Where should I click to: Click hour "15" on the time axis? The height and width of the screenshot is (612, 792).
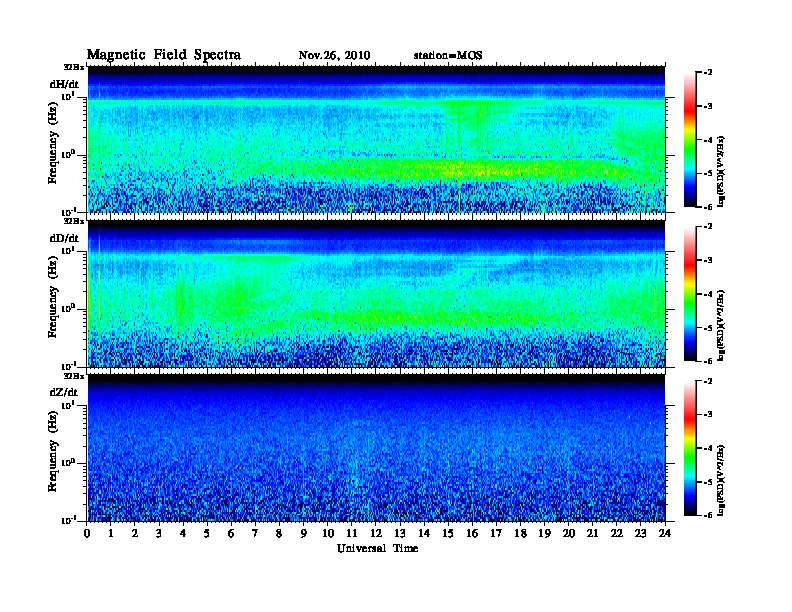[x=449, y=533]
